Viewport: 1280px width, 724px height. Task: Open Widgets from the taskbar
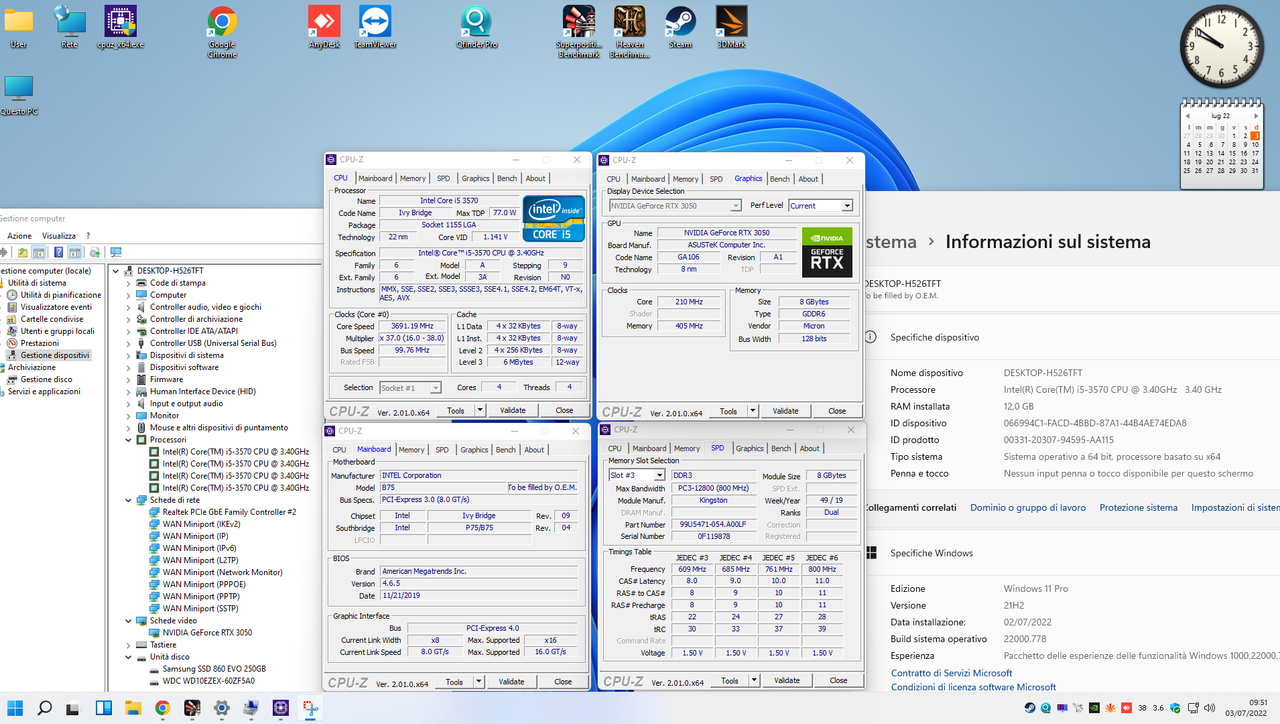[x=104, y=708]
